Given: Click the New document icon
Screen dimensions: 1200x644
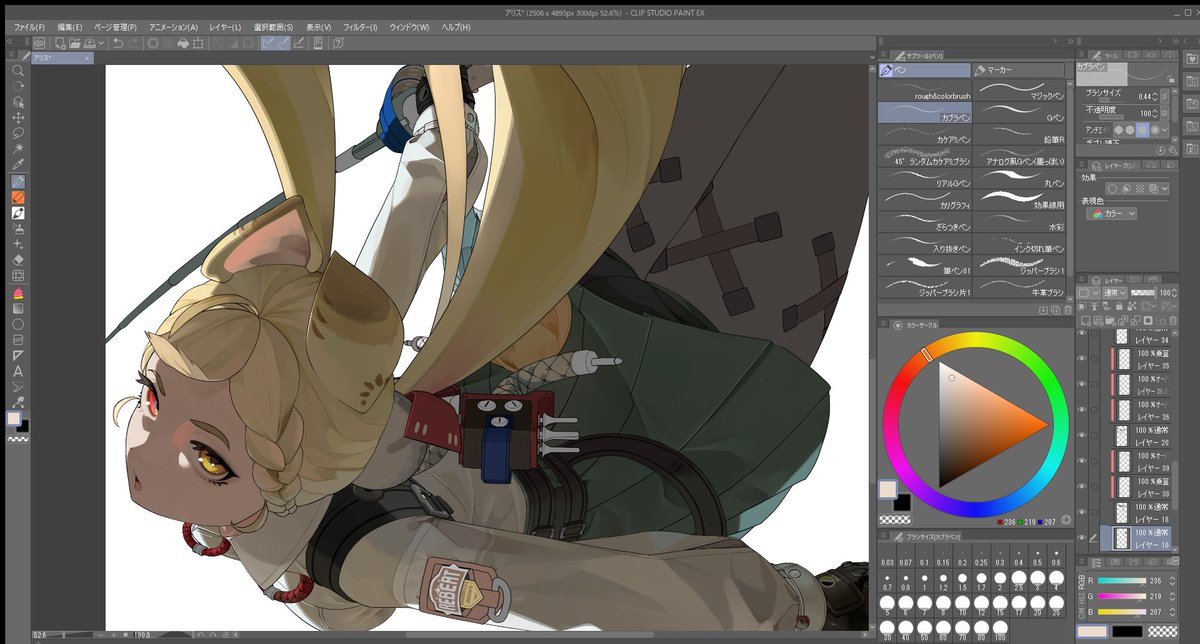Looking at the screenshot, I should (60, 43).
